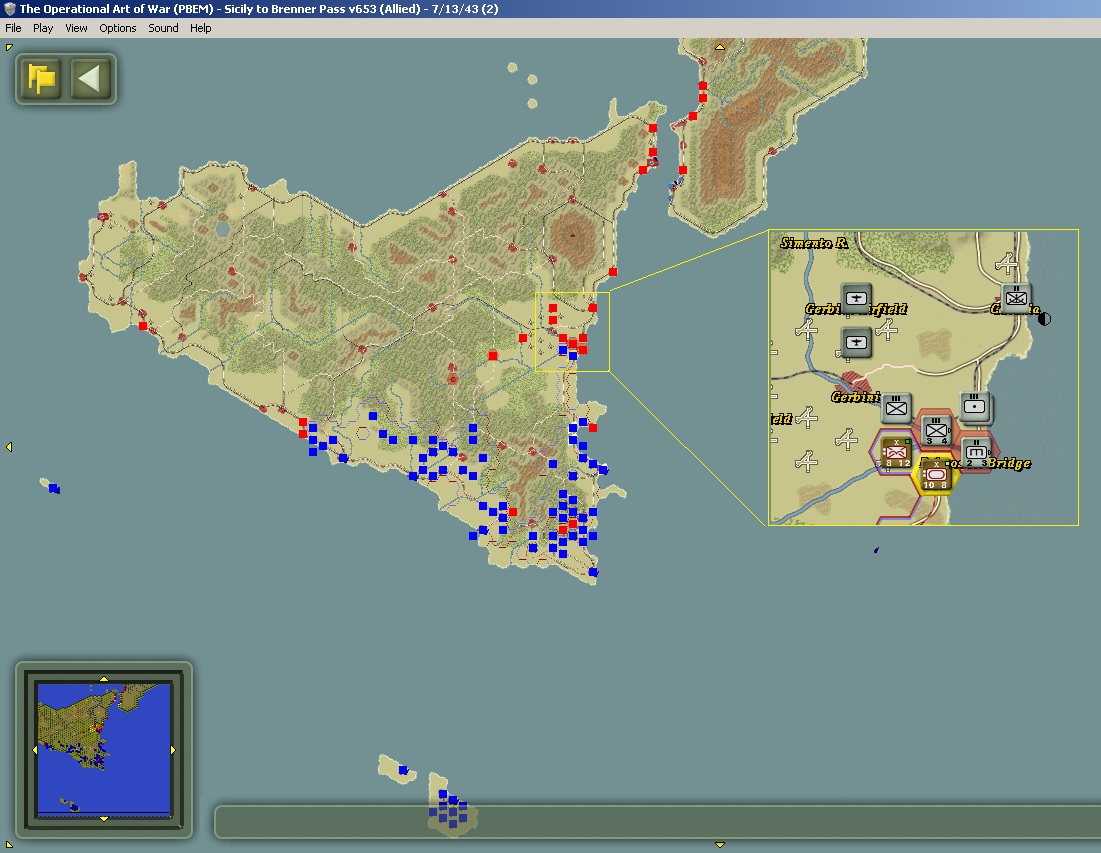Screen dimensions: 1101x853
Task: Open the Options menu
Action: pos(117,28)
